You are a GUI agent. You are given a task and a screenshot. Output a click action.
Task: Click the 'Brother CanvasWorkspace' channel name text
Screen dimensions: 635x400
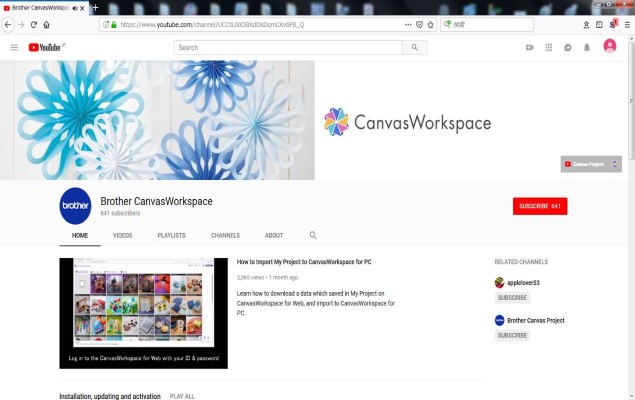click(x=156, y=201)
